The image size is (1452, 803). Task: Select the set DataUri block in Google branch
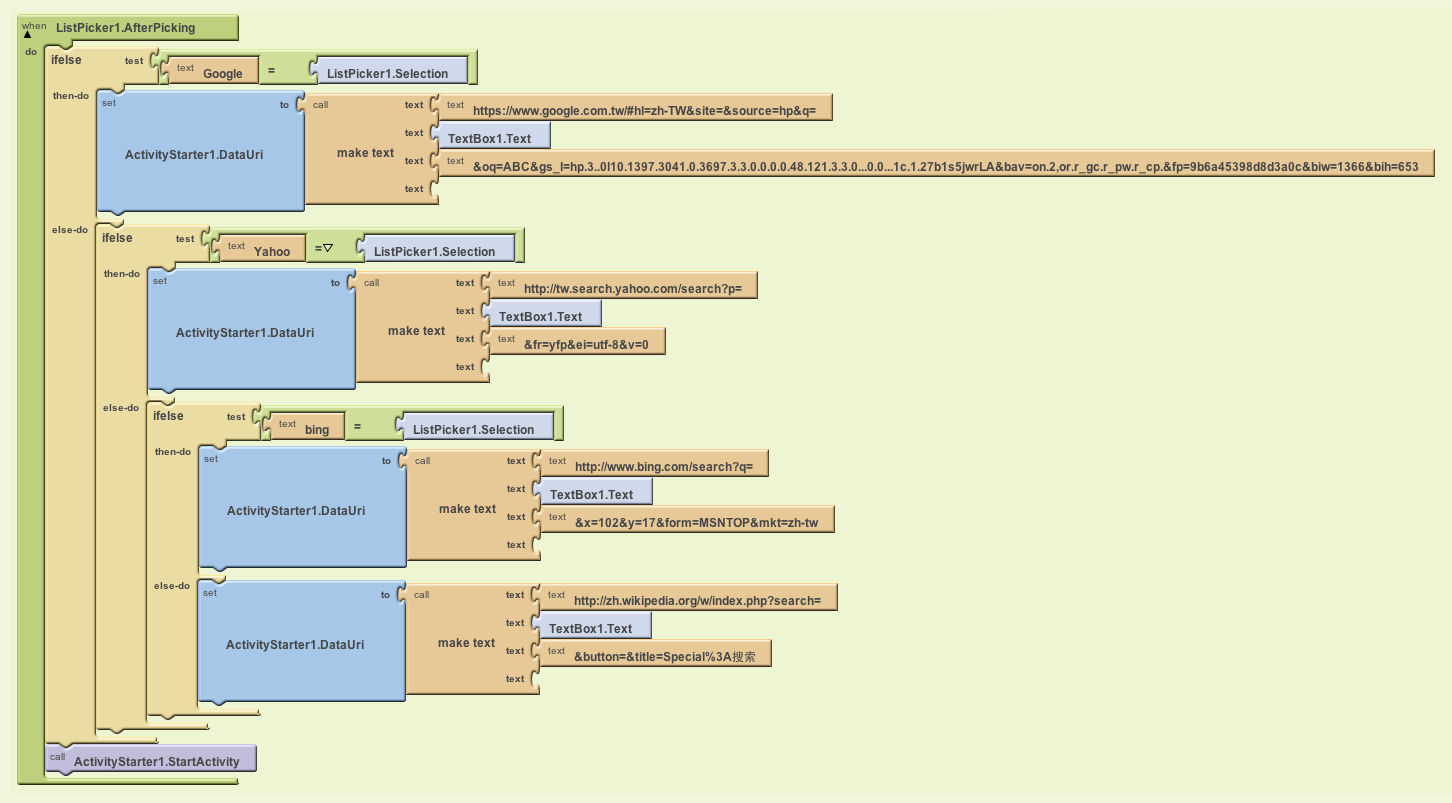[200, 153]
